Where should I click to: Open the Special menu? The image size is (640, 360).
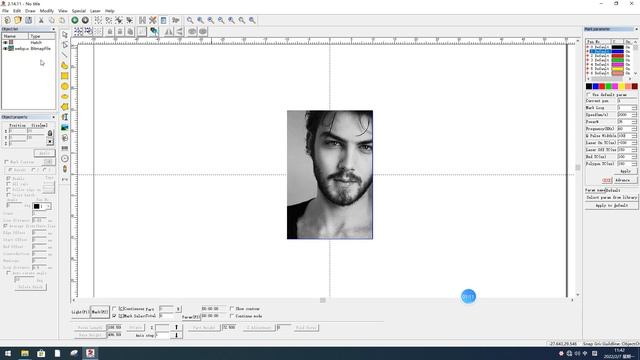coord(79,11)
